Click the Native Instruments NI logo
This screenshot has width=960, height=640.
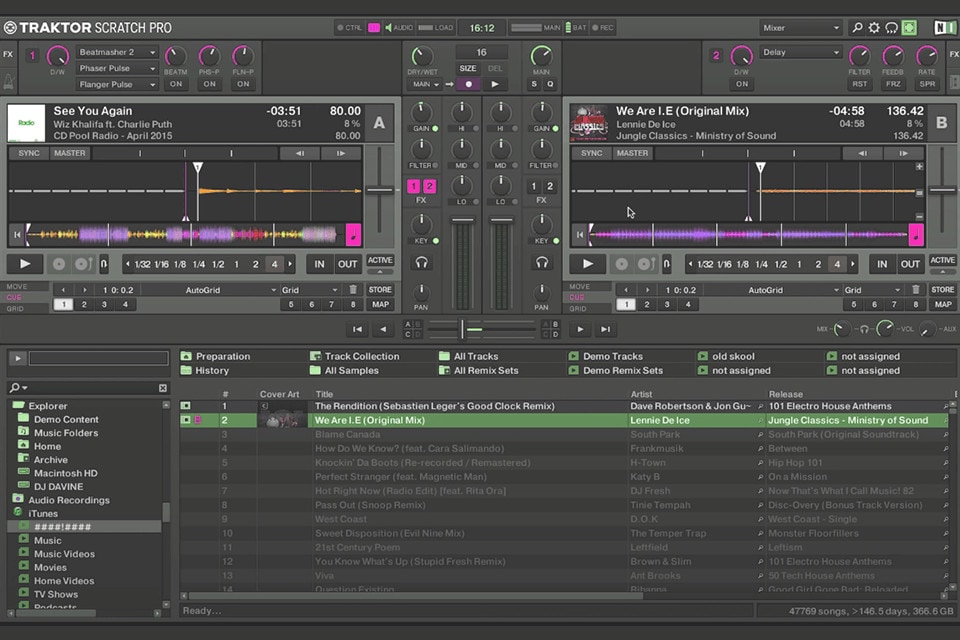click(x=945, y=28)
